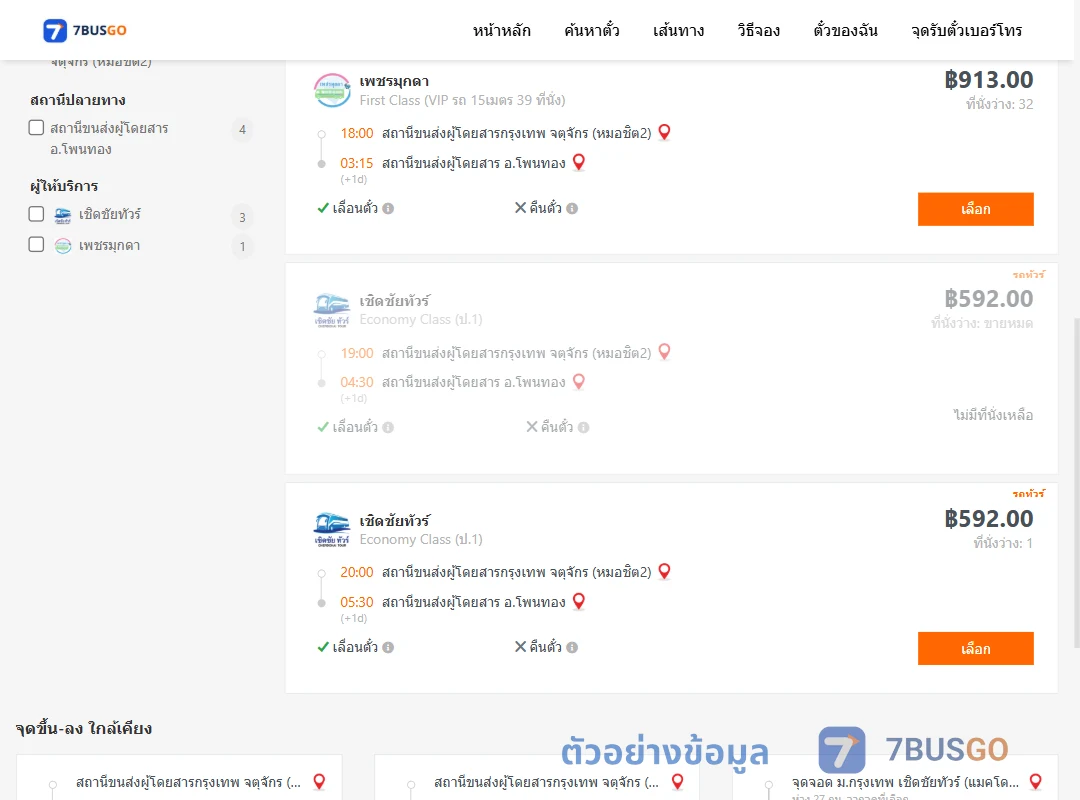Click ที่นั่งว่าง: 1 seat count

coord(1003,543)
